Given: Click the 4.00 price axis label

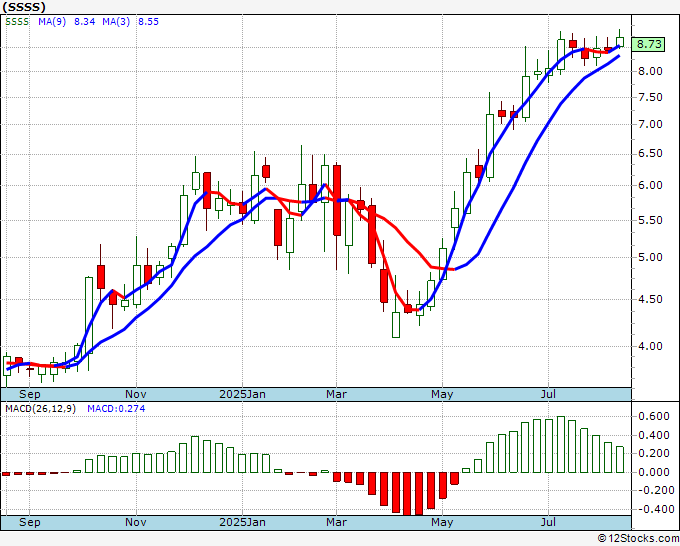Looking at the screenshot, I should tap(650, 347).
